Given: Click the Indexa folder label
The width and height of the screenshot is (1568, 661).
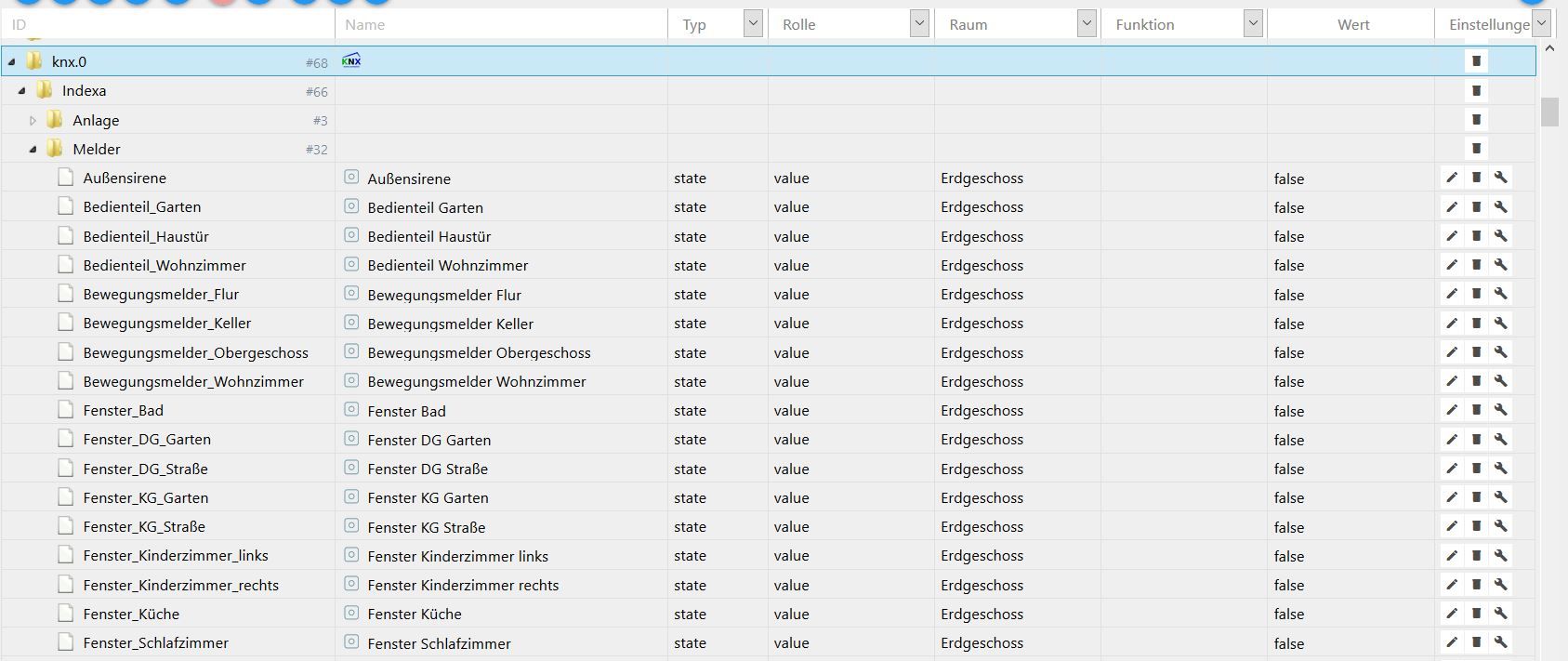Looking at the screenshot, I should (84, 90).
